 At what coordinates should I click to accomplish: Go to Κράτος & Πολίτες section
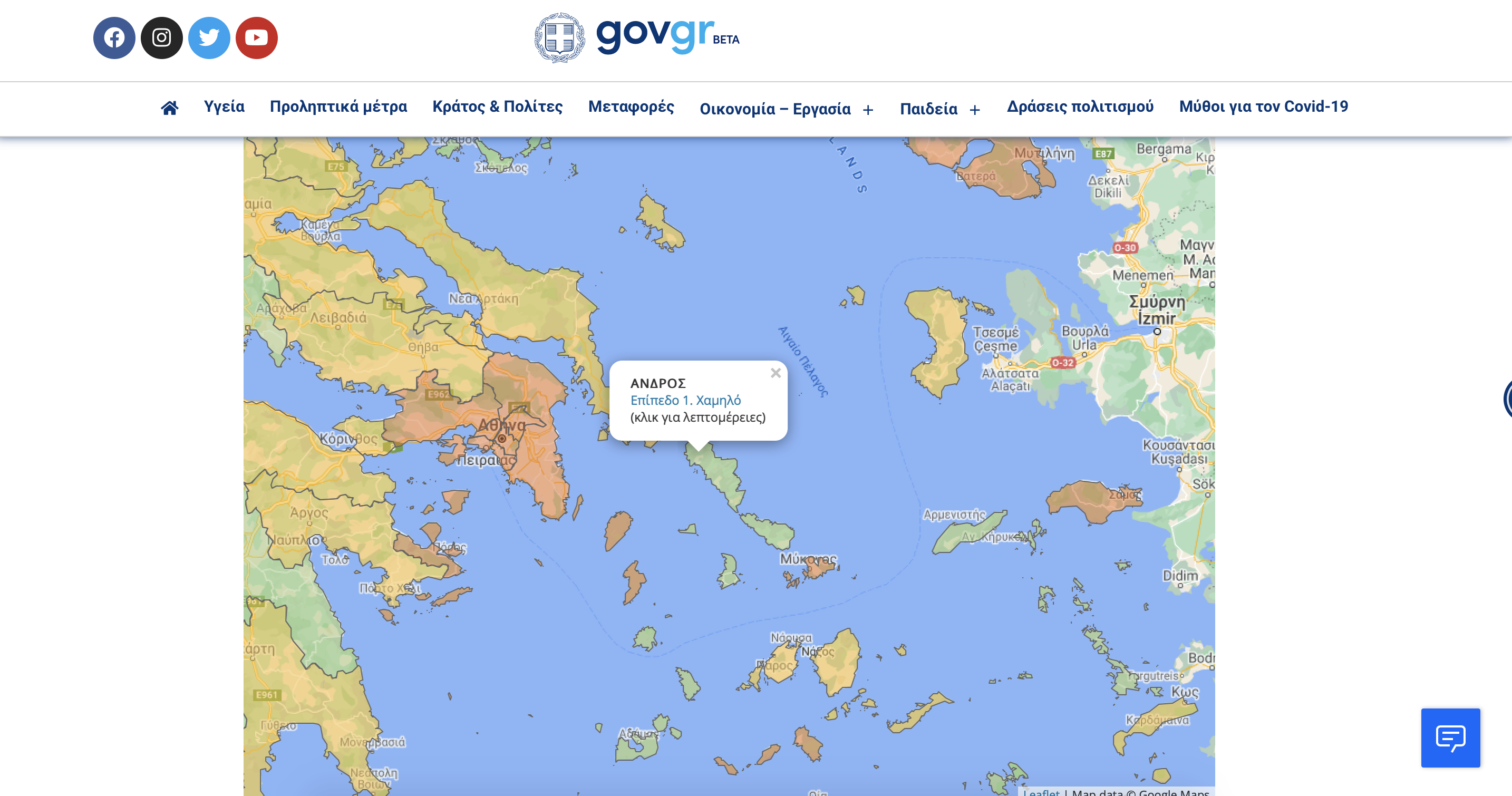click(497, 107)
